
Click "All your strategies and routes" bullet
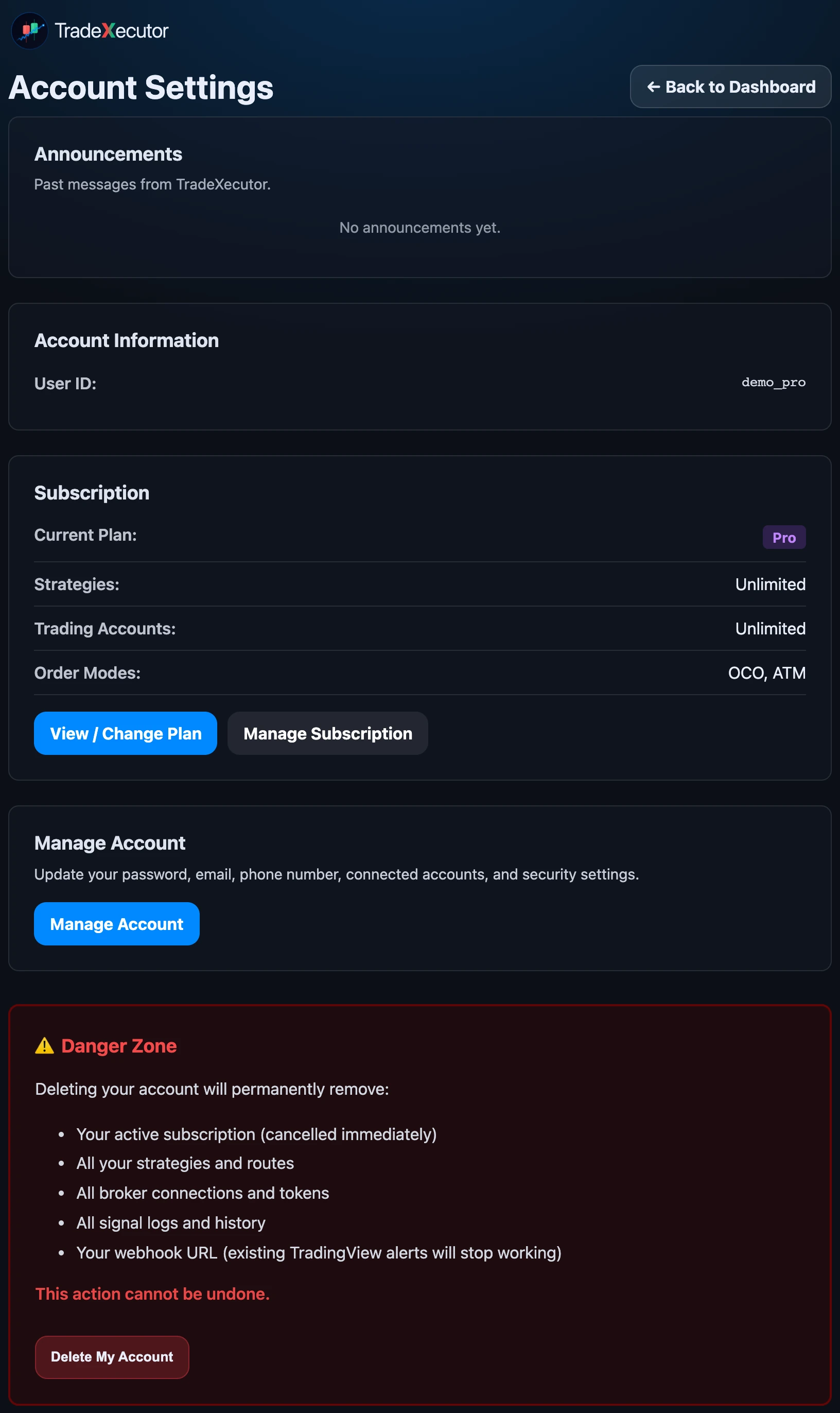[x=185, y=1163]
